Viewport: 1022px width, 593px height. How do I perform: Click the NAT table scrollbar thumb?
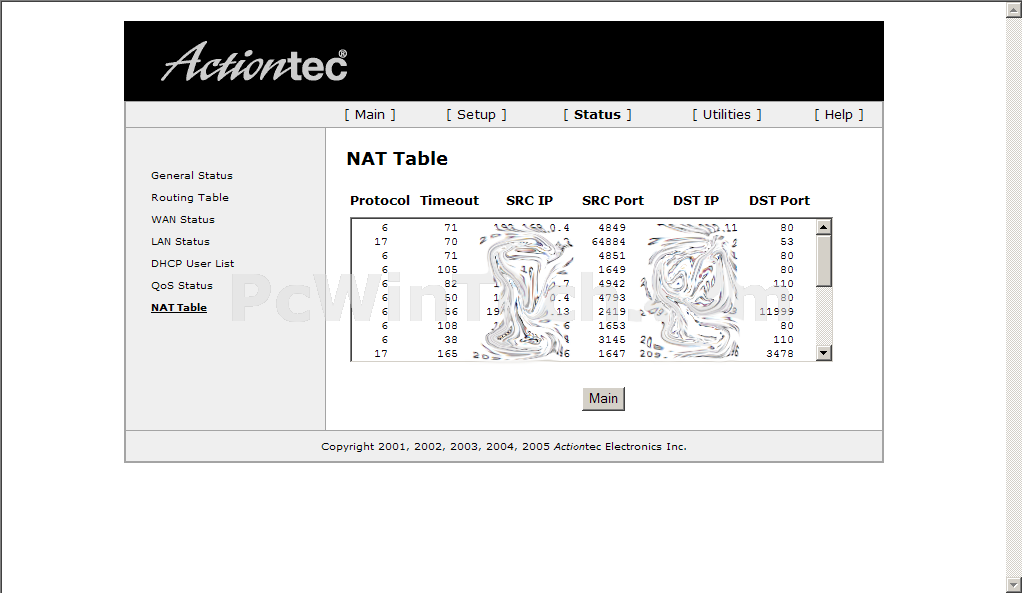pyautogui.click(x=824, y=261)
